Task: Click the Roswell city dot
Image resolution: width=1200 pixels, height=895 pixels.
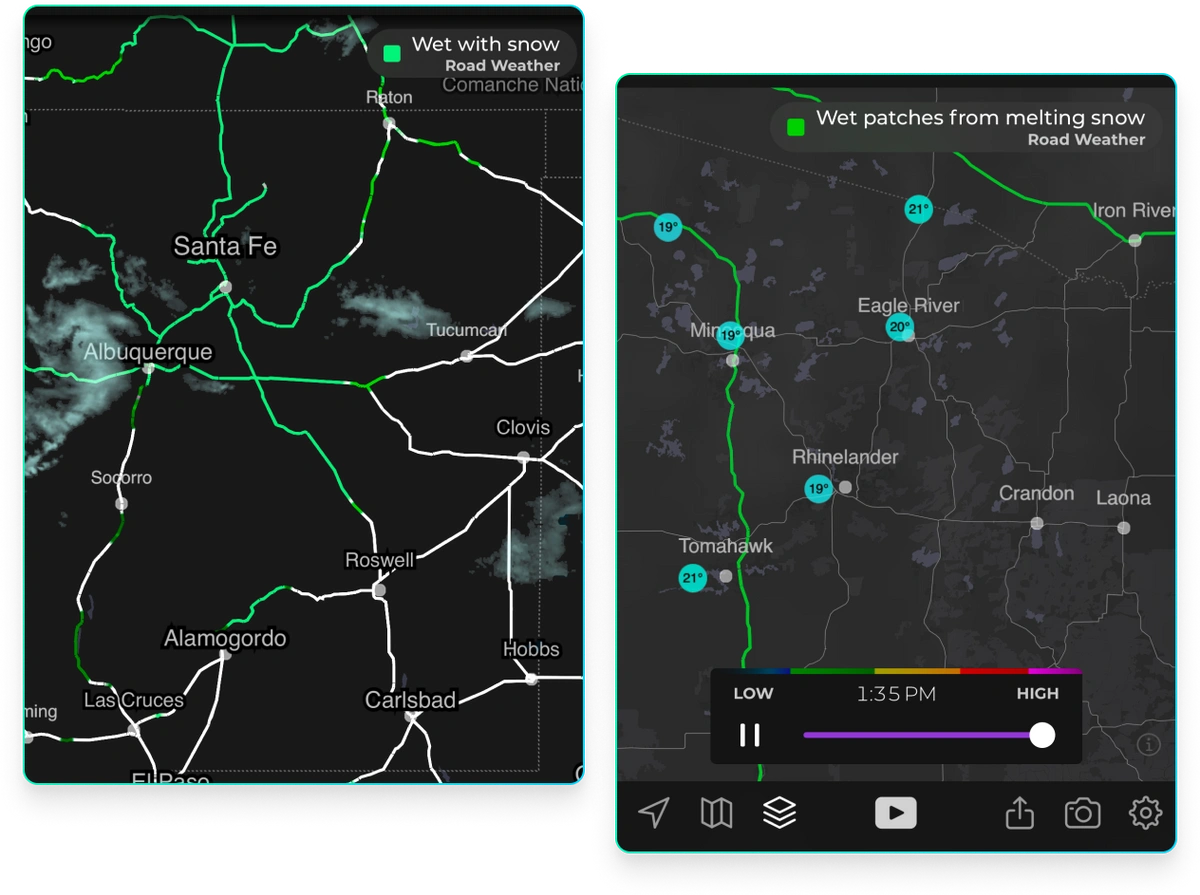Action: click(x=379, y=590)
